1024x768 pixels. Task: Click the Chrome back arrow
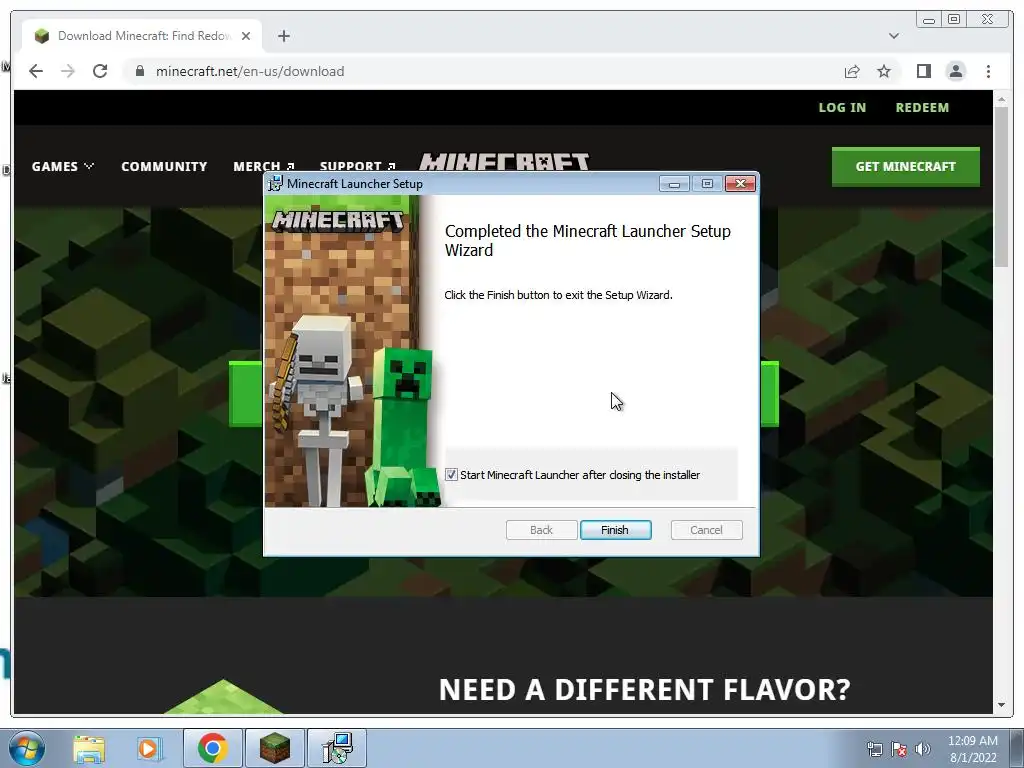click(x=36, y=71)
